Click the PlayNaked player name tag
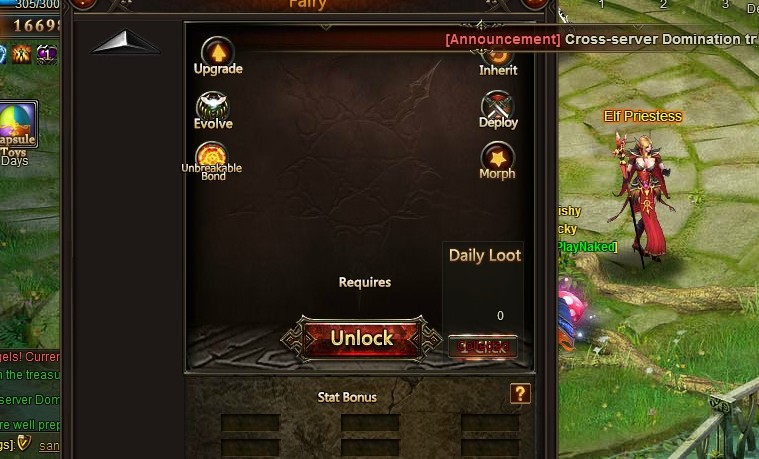759x459 pixels. coord(586,247)
